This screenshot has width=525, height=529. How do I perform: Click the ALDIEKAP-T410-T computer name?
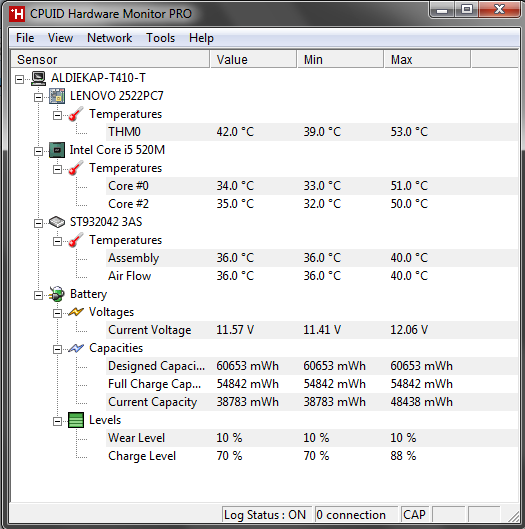98,78
